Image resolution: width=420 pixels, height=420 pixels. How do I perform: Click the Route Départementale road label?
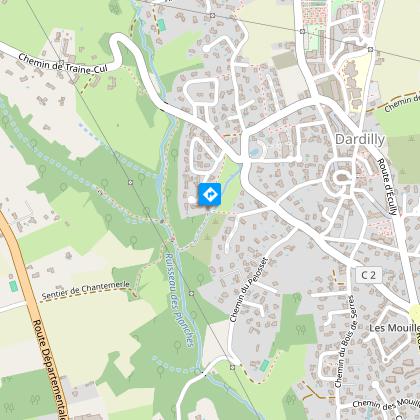click(x=51, y=369)
